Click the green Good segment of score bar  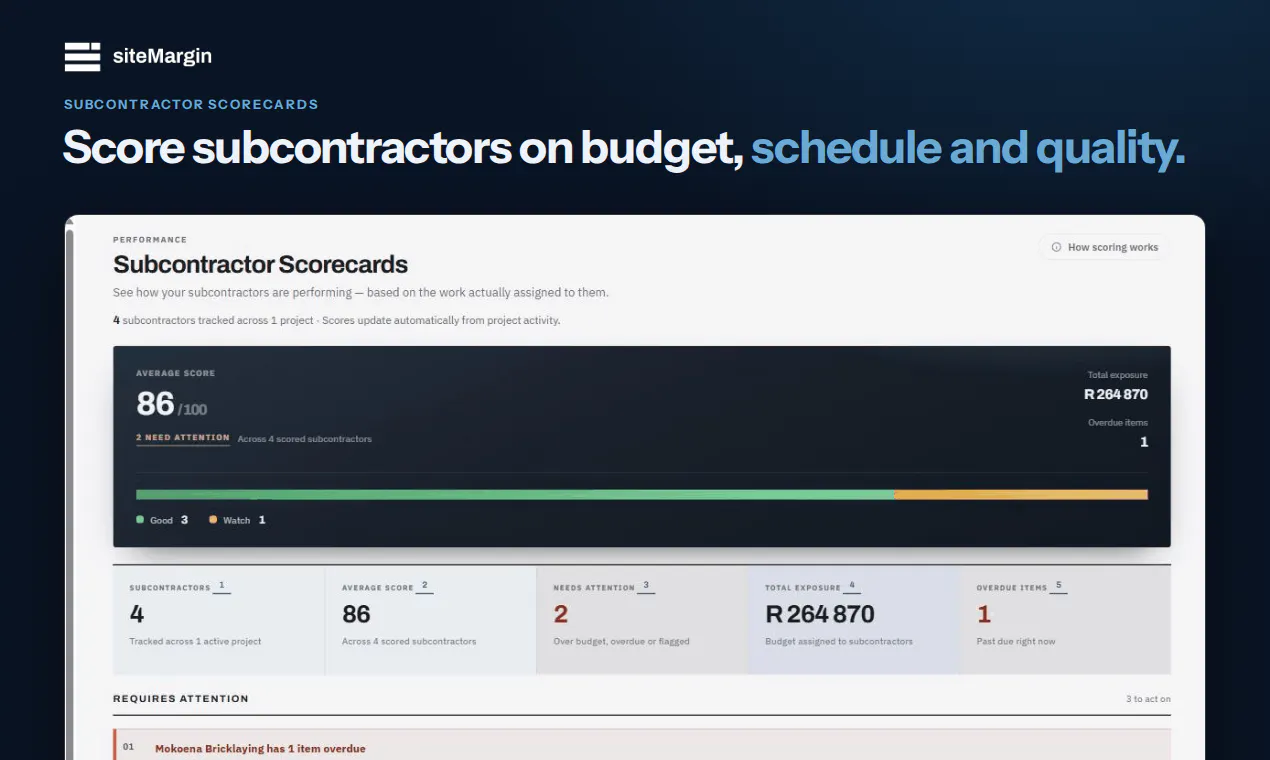click(x=515, y=495)
